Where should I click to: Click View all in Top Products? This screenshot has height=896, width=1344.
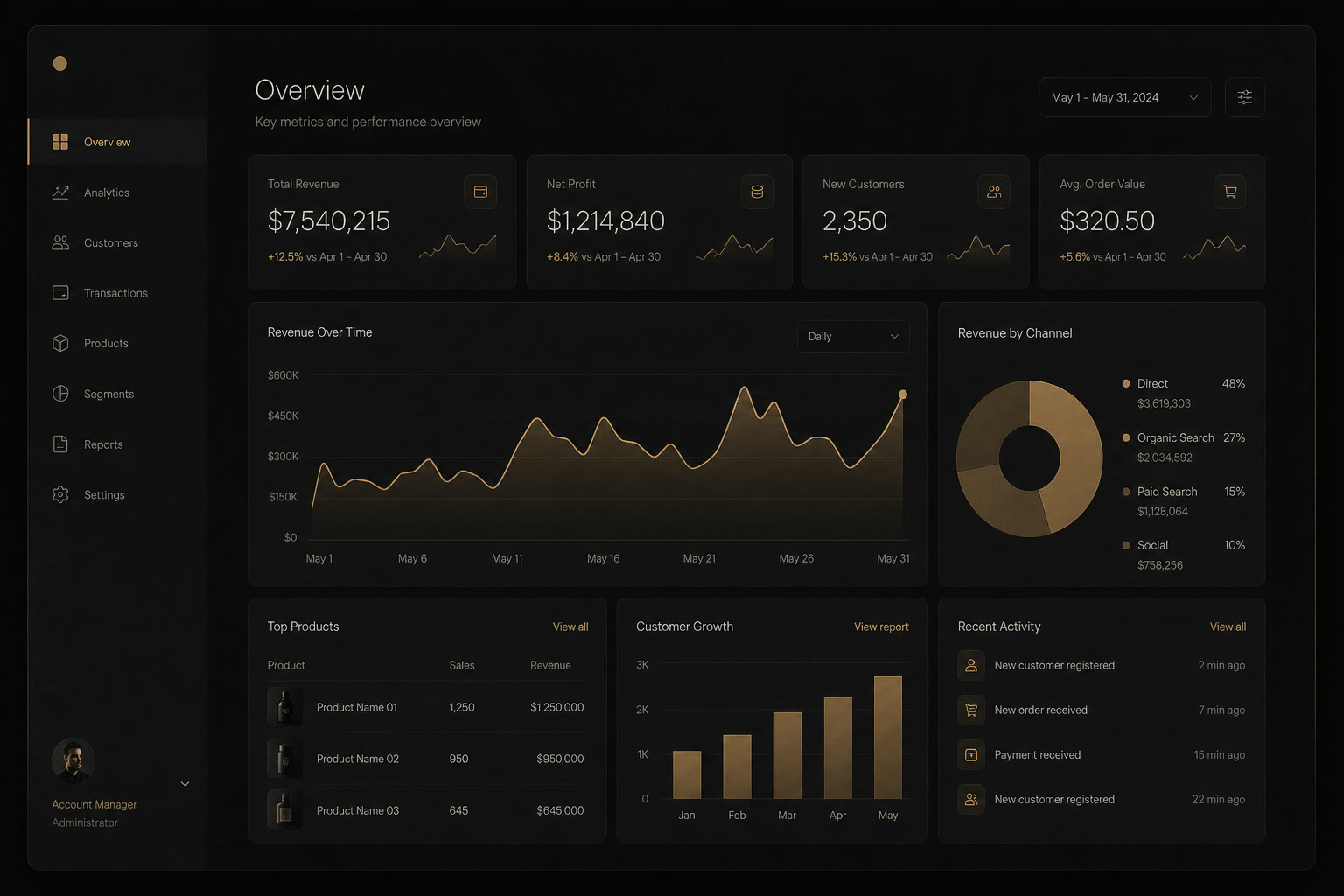570,626
